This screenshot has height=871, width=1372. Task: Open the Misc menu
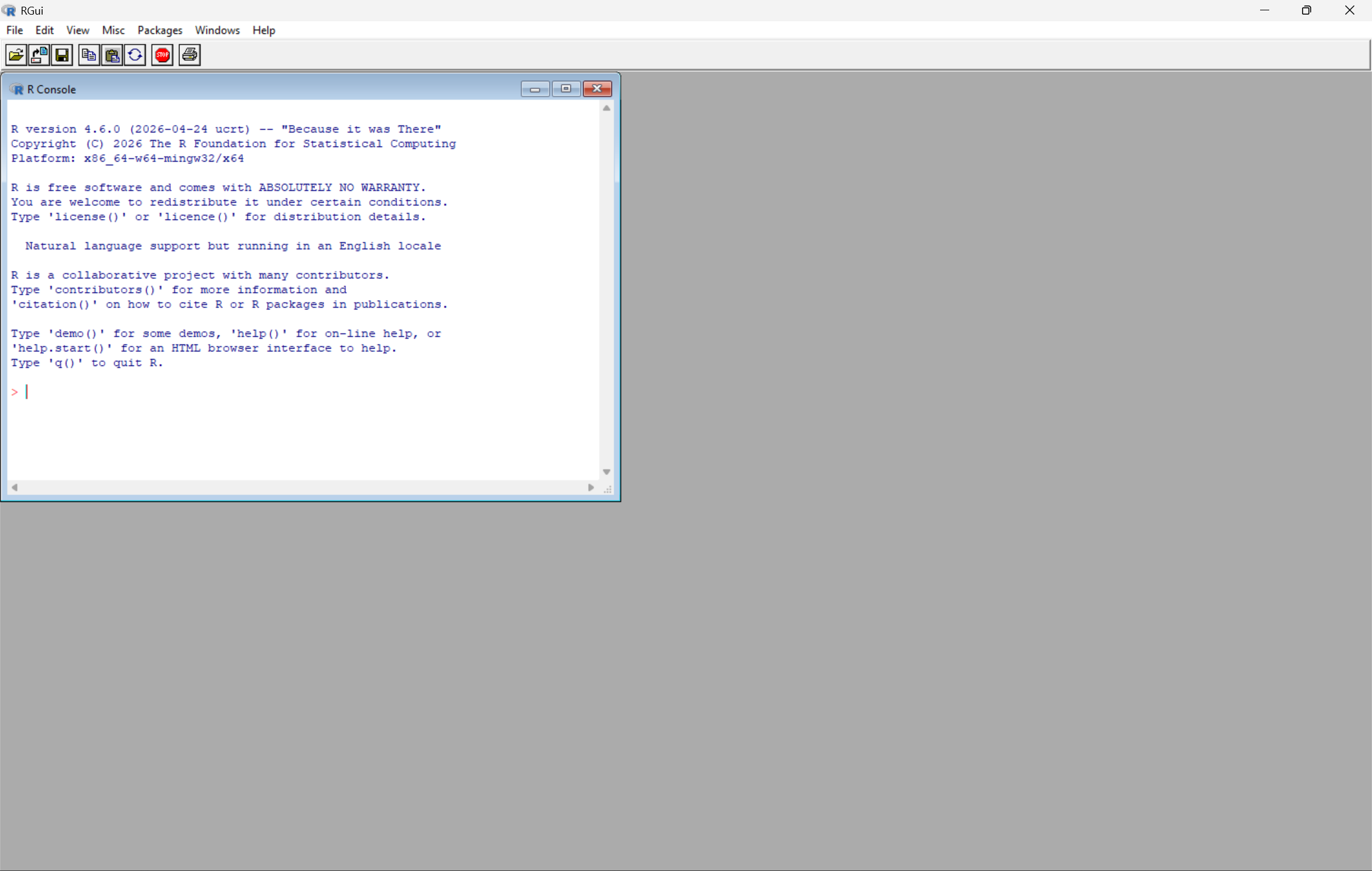pos(113,30)
